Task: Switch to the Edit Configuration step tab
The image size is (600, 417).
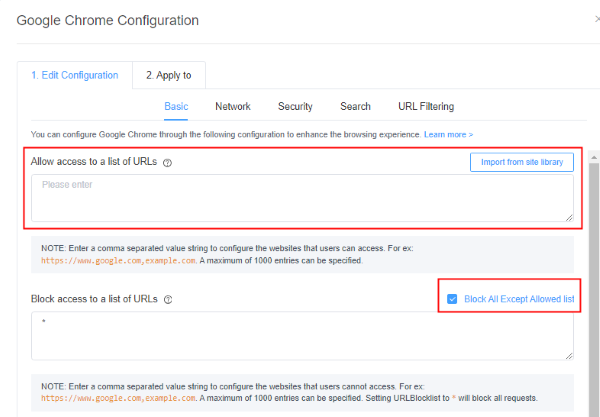Action: [75, 75]
